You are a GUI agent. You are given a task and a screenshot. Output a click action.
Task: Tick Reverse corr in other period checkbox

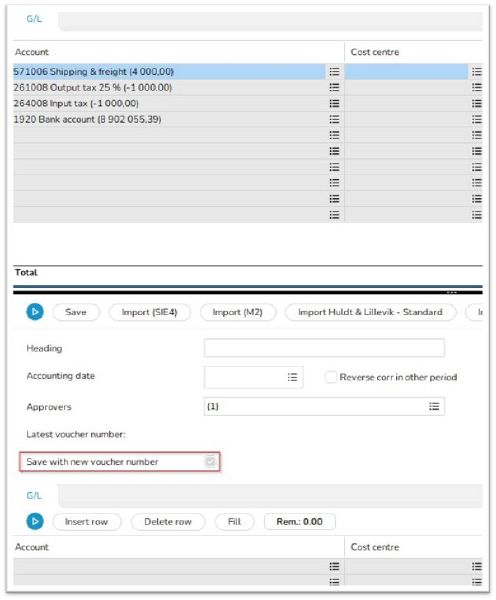point(331,377)
